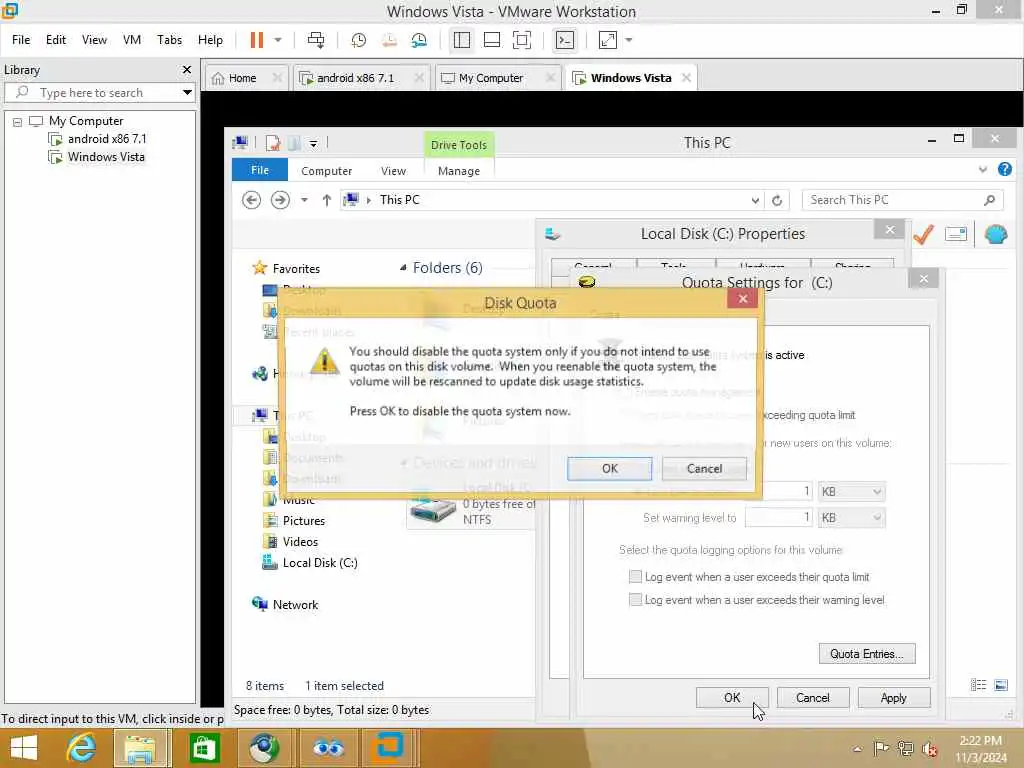
Task: Go forward in the explorer window
Action: click(280, 200)
